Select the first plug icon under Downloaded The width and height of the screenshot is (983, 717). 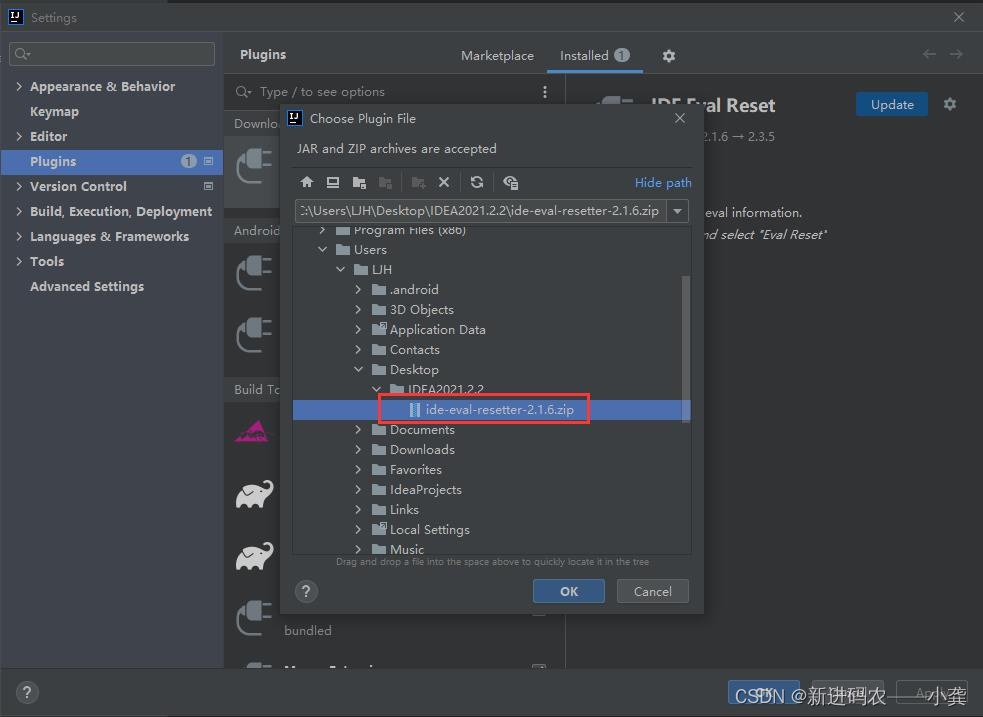[254, 167]
